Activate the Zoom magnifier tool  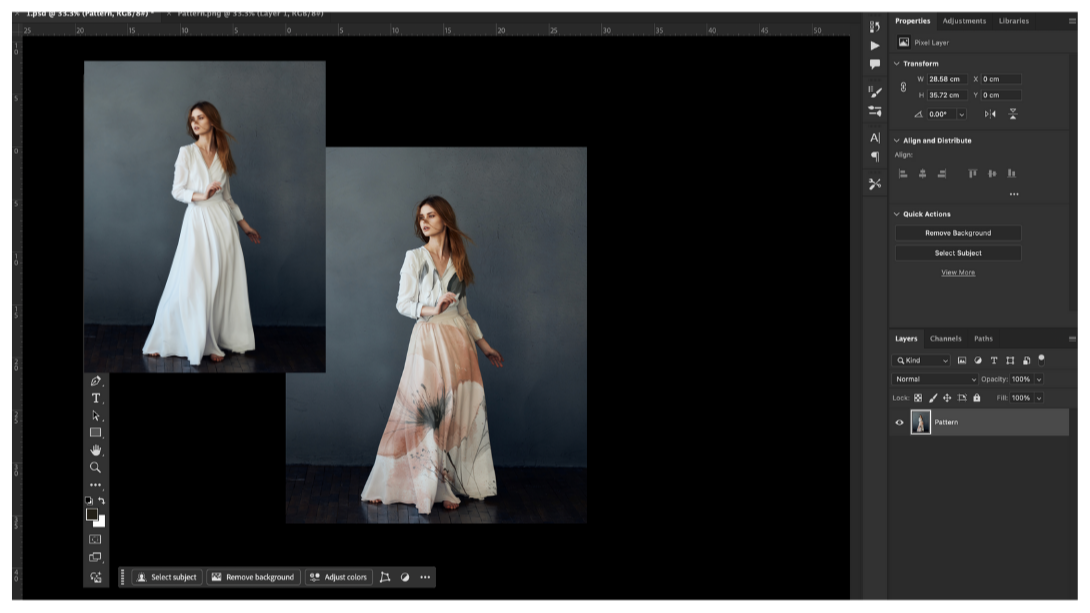pyautogui.click(x=95, y=467)
